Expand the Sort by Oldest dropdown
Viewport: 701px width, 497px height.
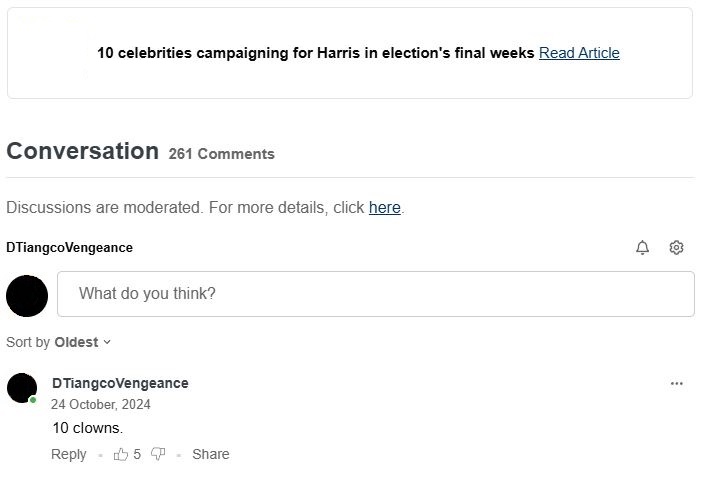click(x=75, y=342)
